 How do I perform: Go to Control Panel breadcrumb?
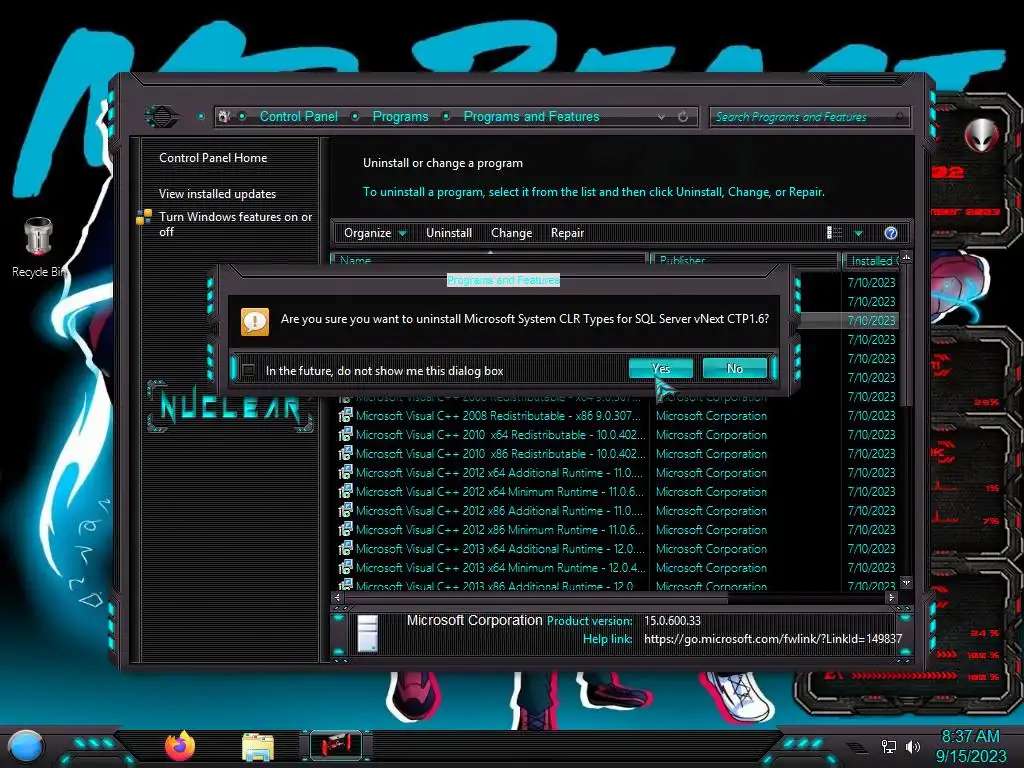298,116
